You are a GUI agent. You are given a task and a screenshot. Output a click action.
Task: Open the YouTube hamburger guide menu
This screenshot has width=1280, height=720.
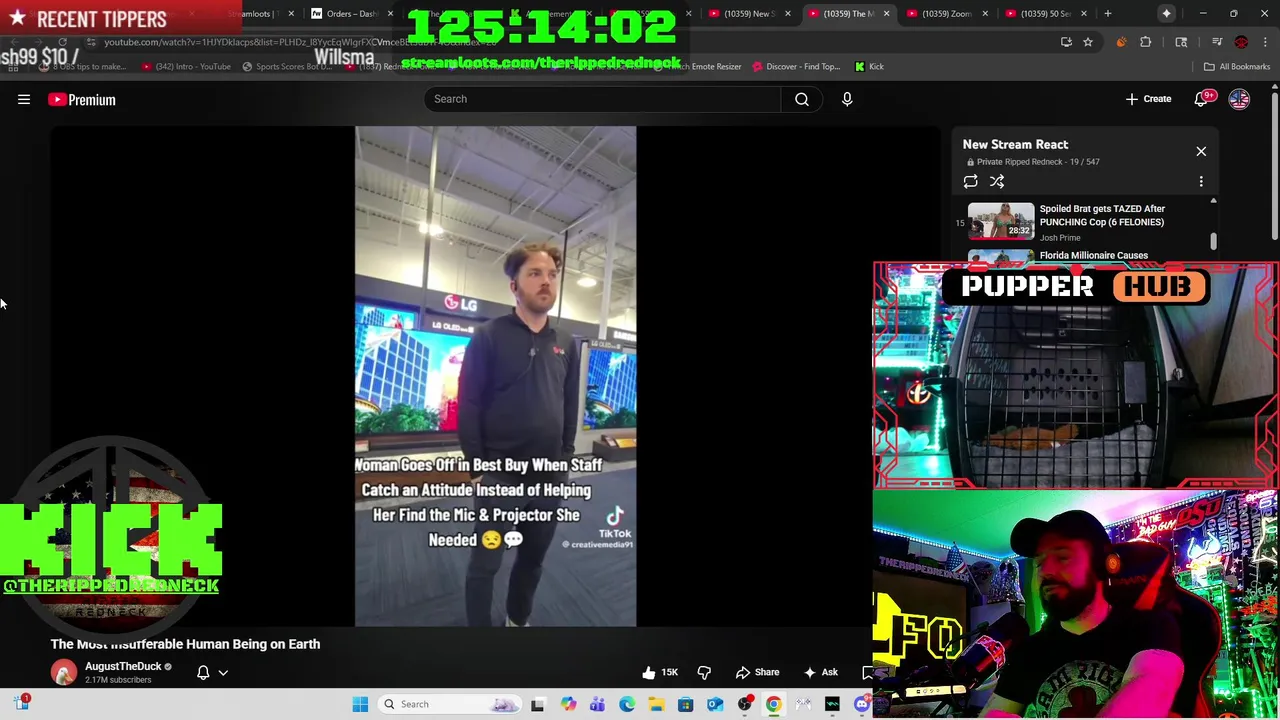24,99
